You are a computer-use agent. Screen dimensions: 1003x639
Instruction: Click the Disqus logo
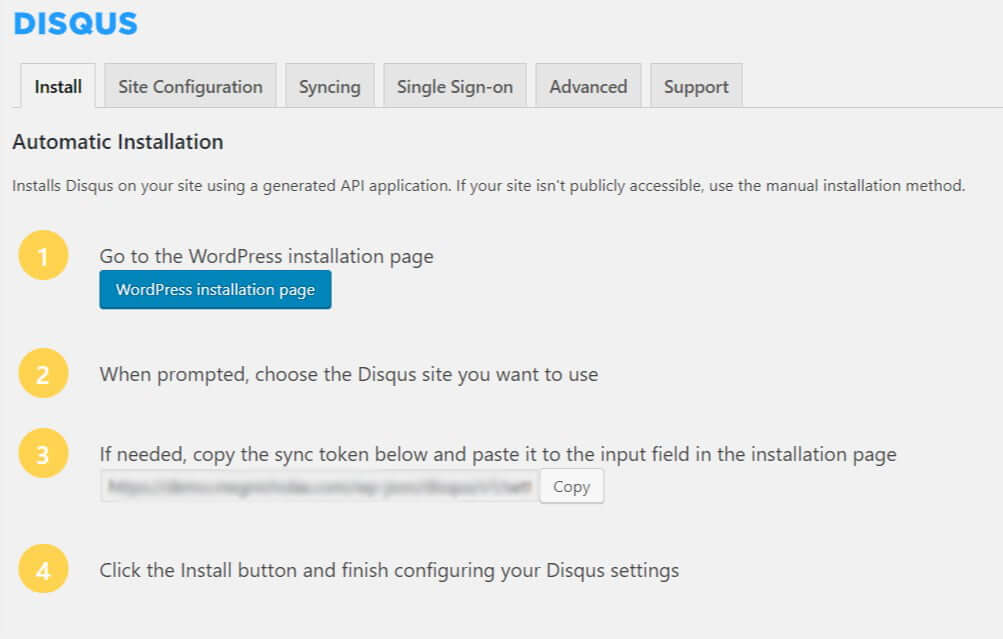75,24
